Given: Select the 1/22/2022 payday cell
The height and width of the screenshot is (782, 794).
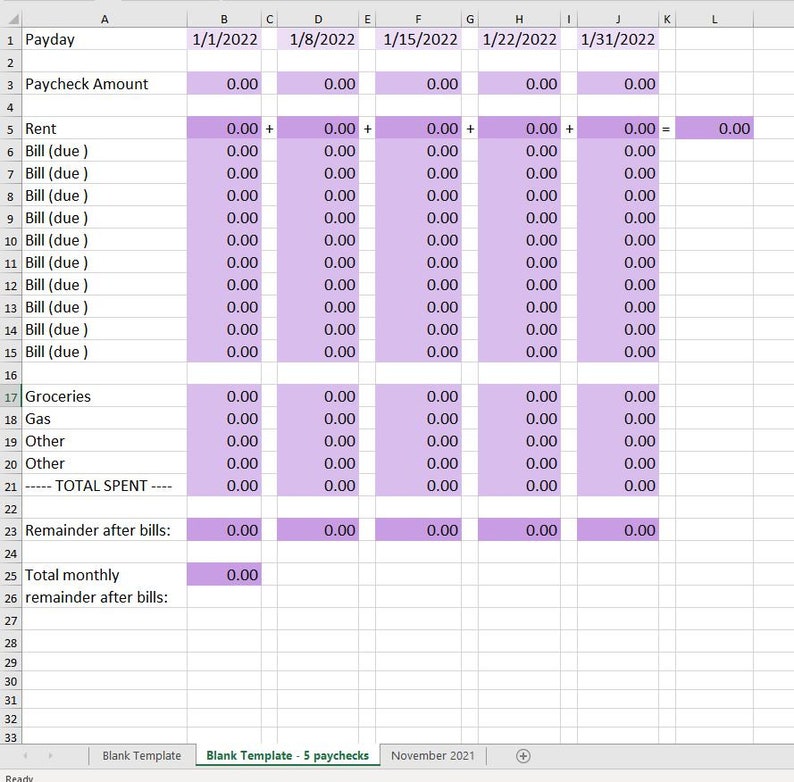Looking at the screenshot, I should coord(519,40).
